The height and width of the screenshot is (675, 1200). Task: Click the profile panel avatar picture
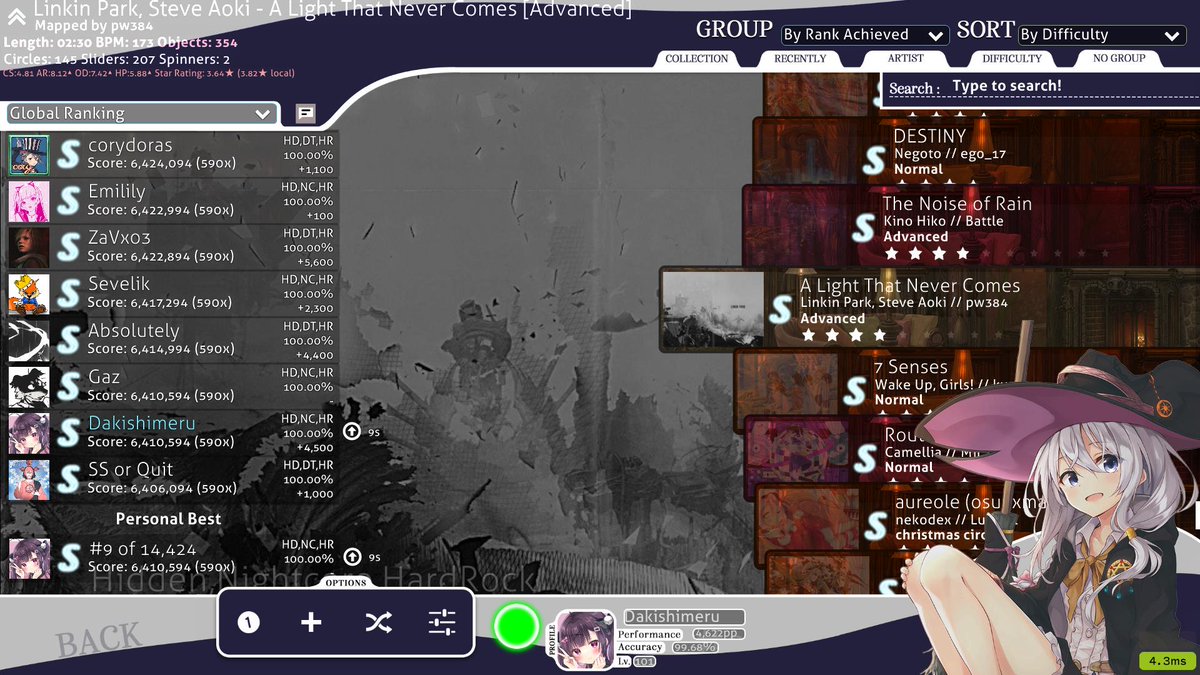click(585, 639)
